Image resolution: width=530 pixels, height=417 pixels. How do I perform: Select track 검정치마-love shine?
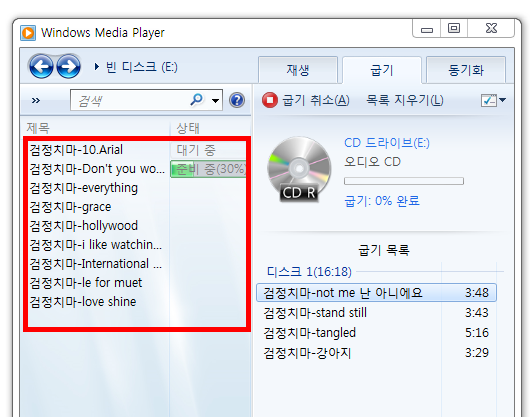[83, 301]
